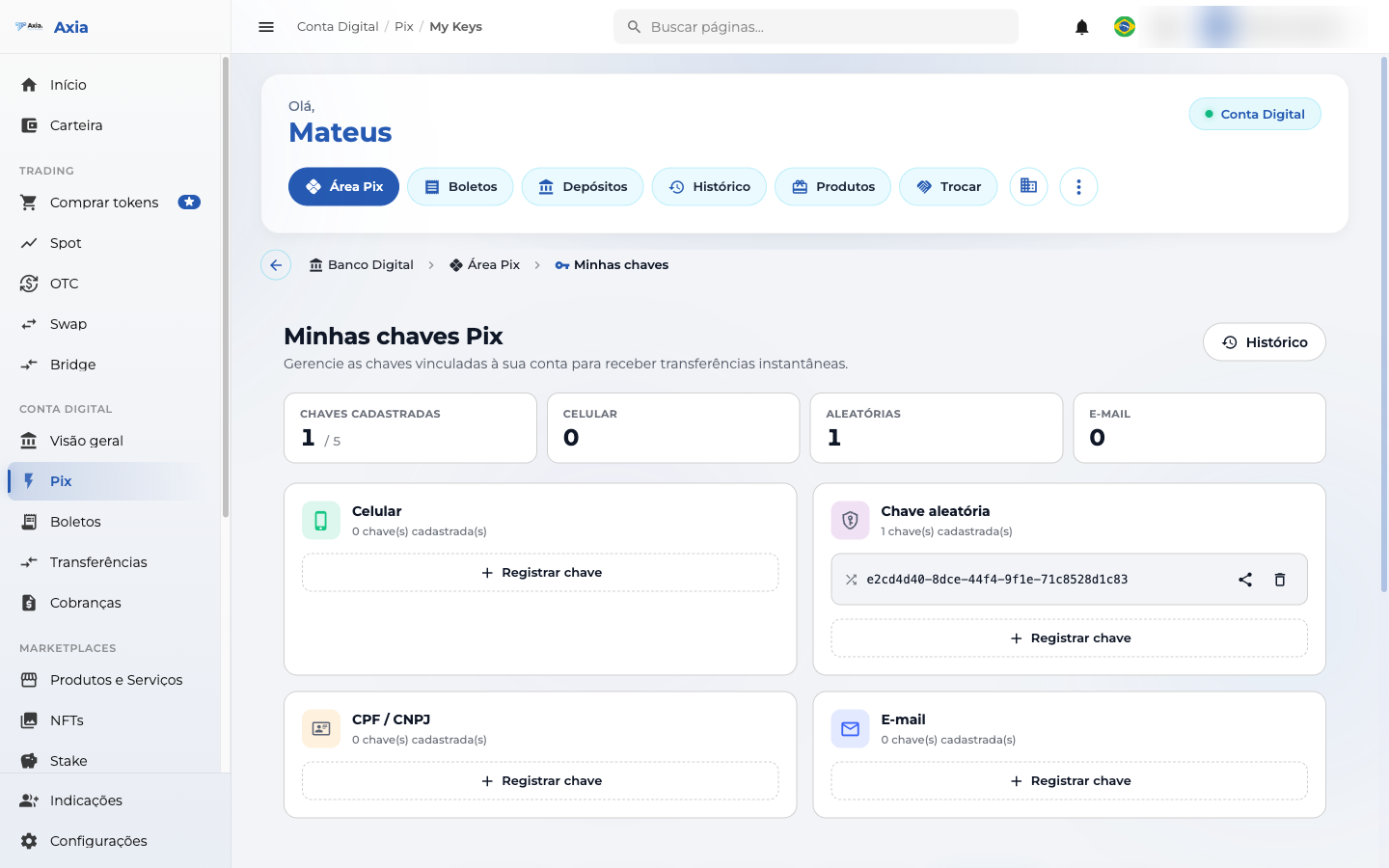
Task: Click the Área Pix pill button
Action: (343, 187)
